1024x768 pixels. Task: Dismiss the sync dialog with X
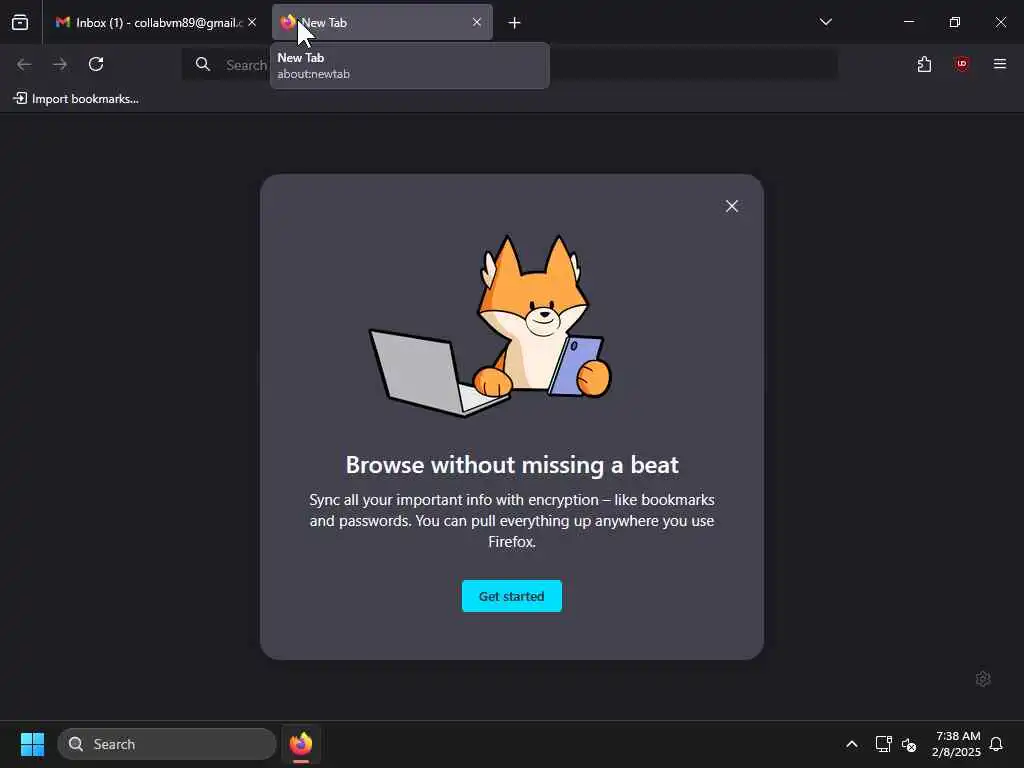(x=731, y=206)
